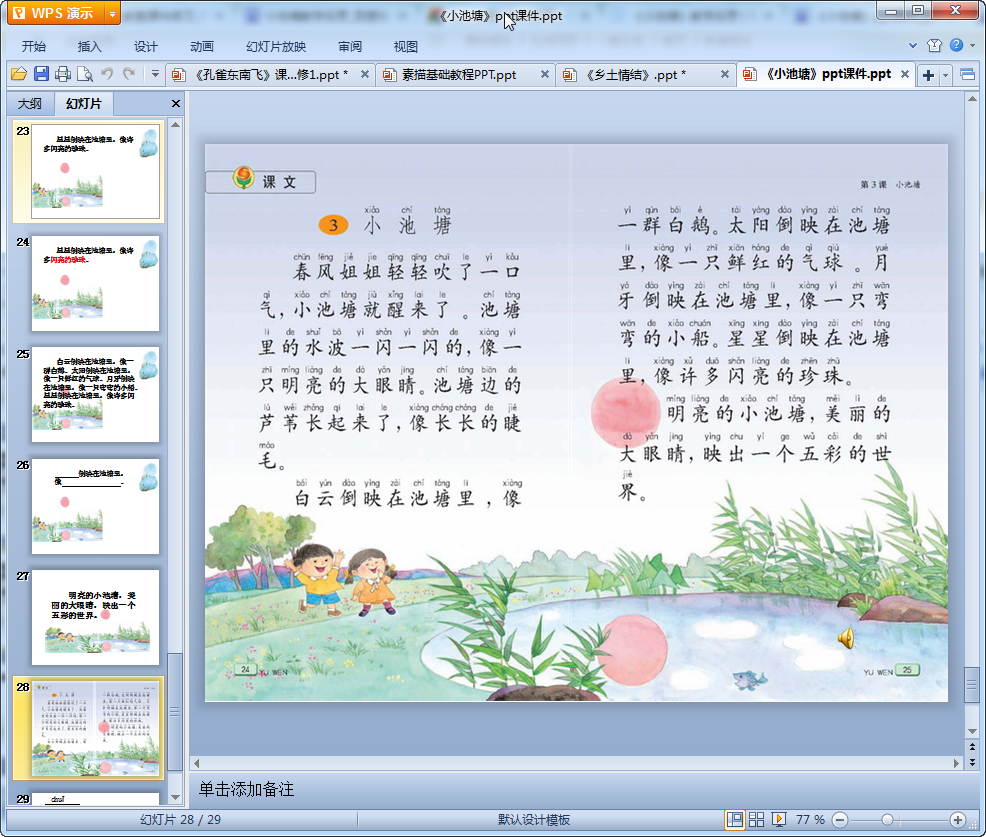Click thumbnail panel scroll up arrow

click(175, 125)
